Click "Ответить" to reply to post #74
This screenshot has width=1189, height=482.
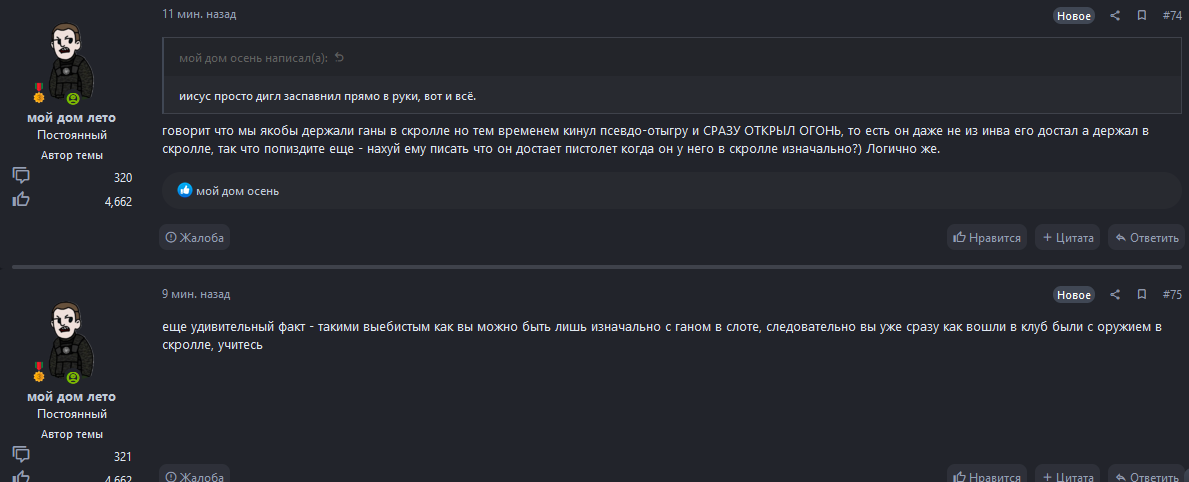pos(1147,238)
